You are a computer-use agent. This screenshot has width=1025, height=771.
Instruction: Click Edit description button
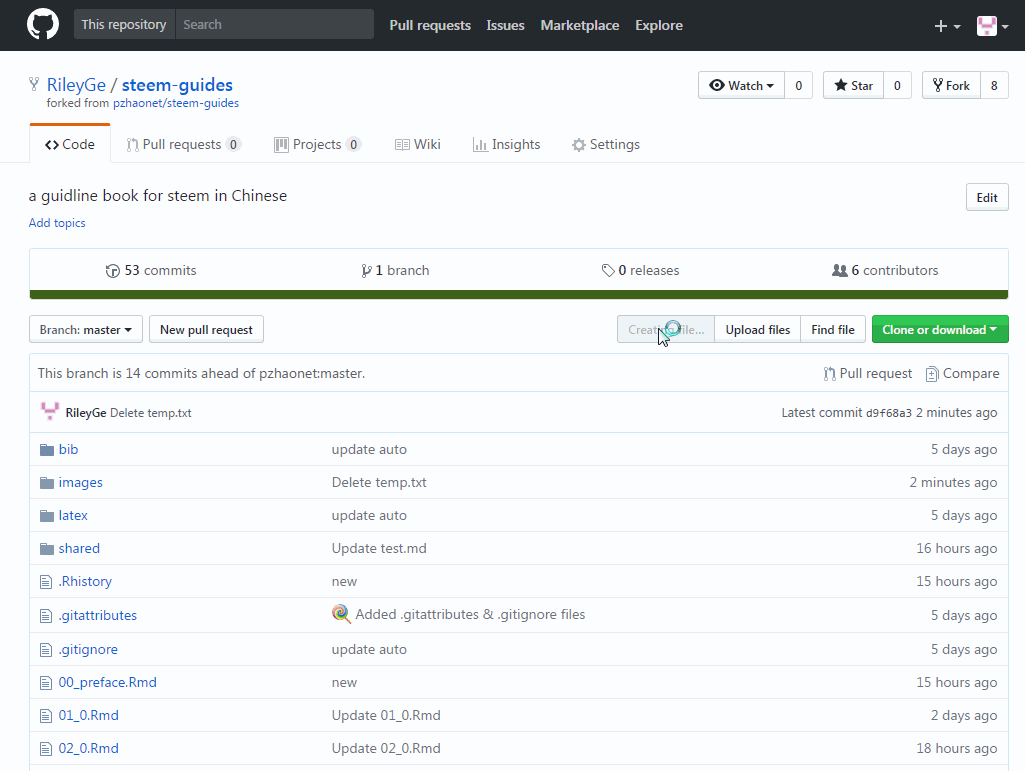tap(987, 197)
